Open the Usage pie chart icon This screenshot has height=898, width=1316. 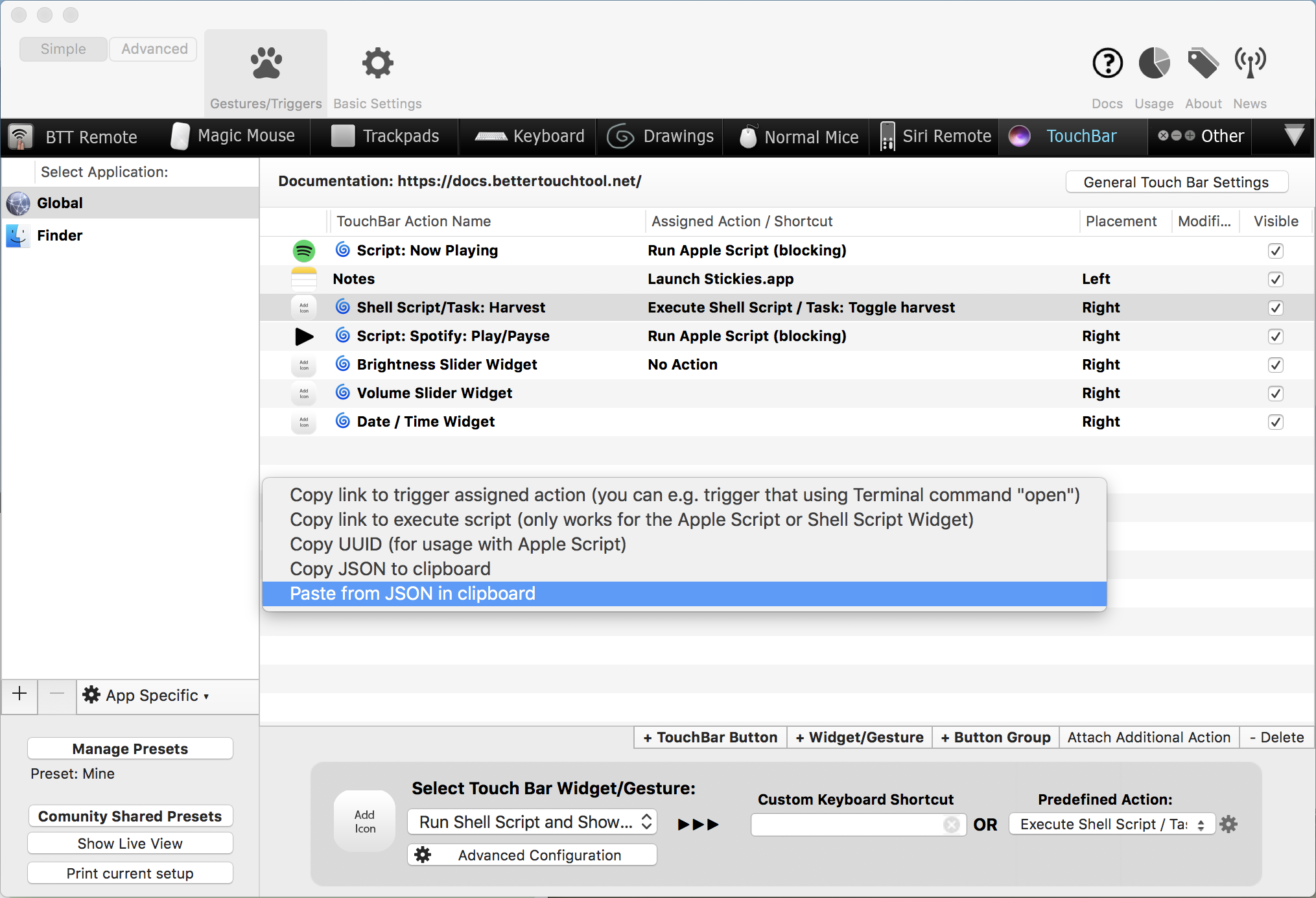(x=1154, y=64)
